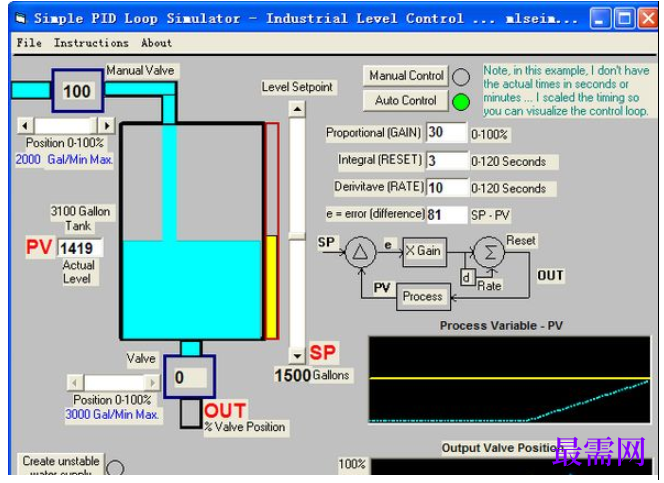Click the outlet Valve right scroll arrow

tap(152, 383)
